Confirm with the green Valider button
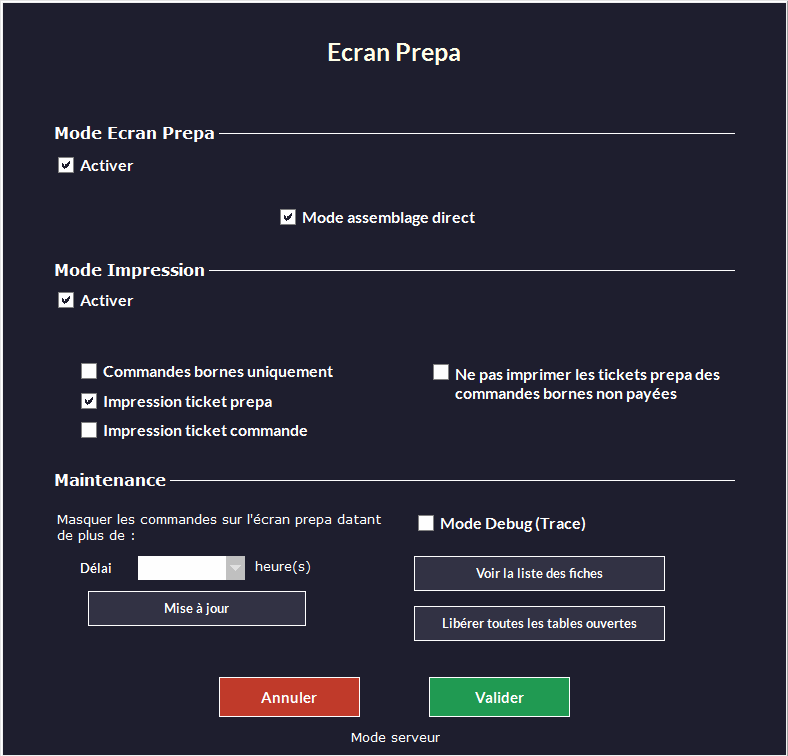Image resolution: width=788 pixels, height=756 pixels. pyautogui.click(x=499, y=697)
